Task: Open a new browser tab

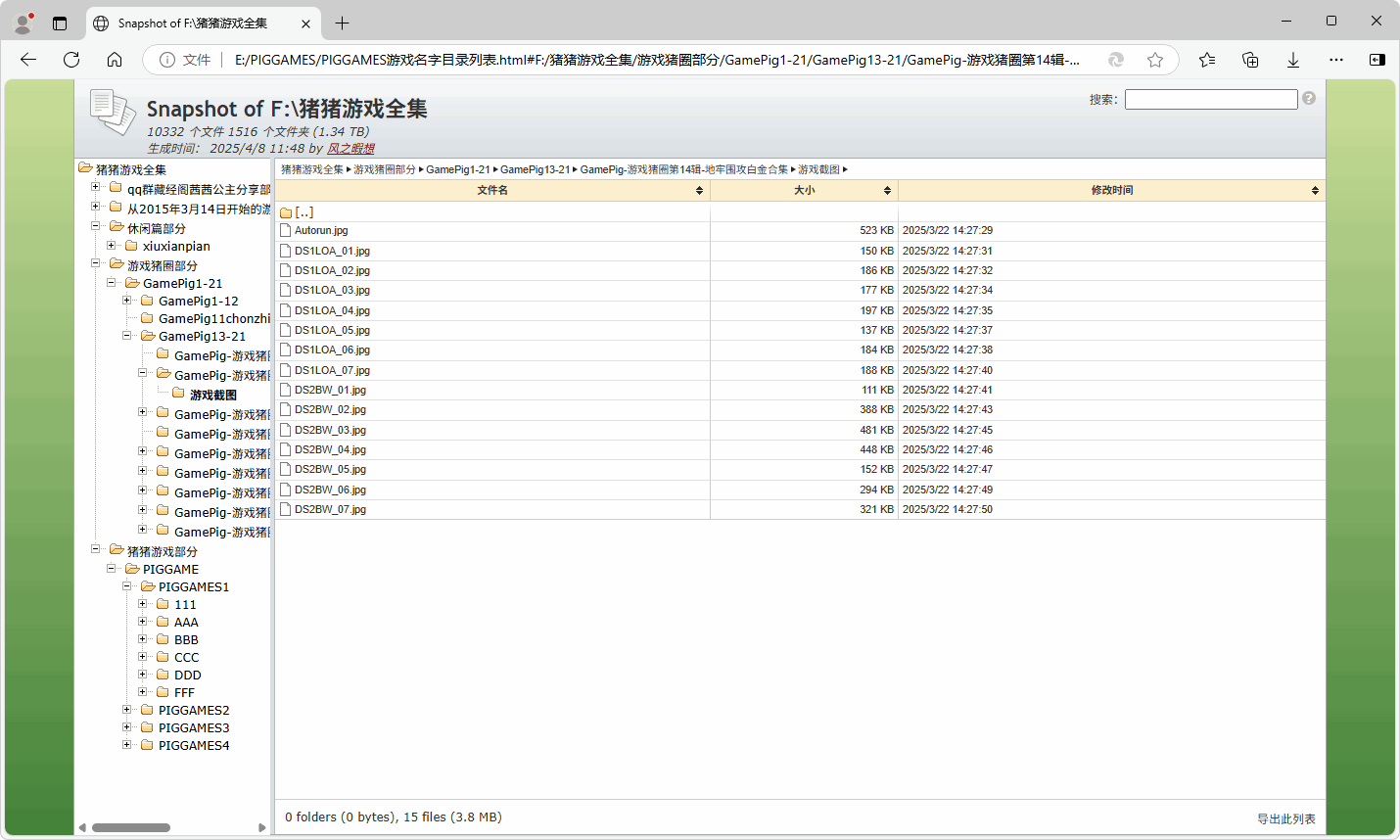Action: click(342, 23)
